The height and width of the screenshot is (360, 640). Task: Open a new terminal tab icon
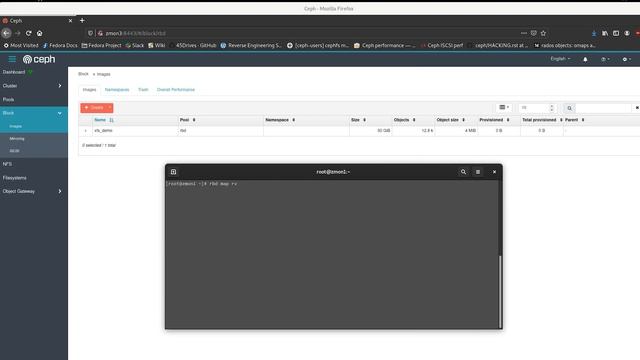pyautogui.click(x=173, y=172)
